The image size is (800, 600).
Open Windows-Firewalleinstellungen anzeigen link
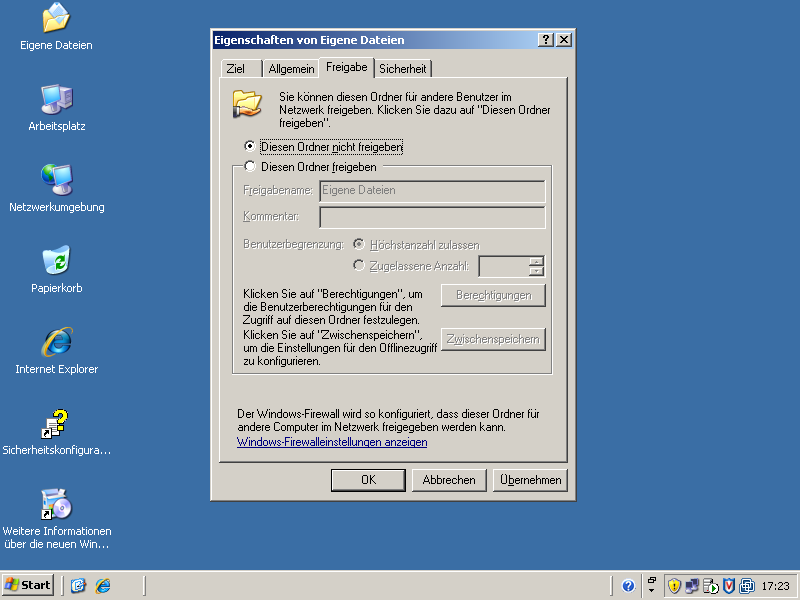[332, 442]
